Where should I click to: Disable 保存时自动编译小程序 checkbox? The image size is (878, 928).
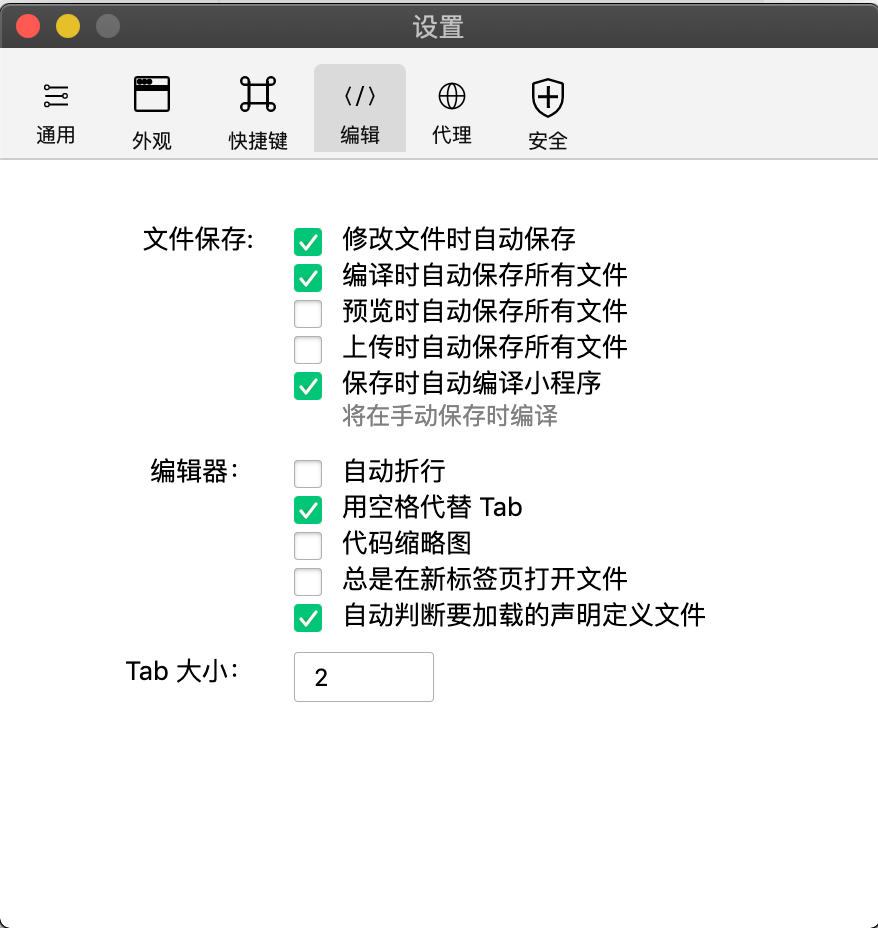(308, 386)
